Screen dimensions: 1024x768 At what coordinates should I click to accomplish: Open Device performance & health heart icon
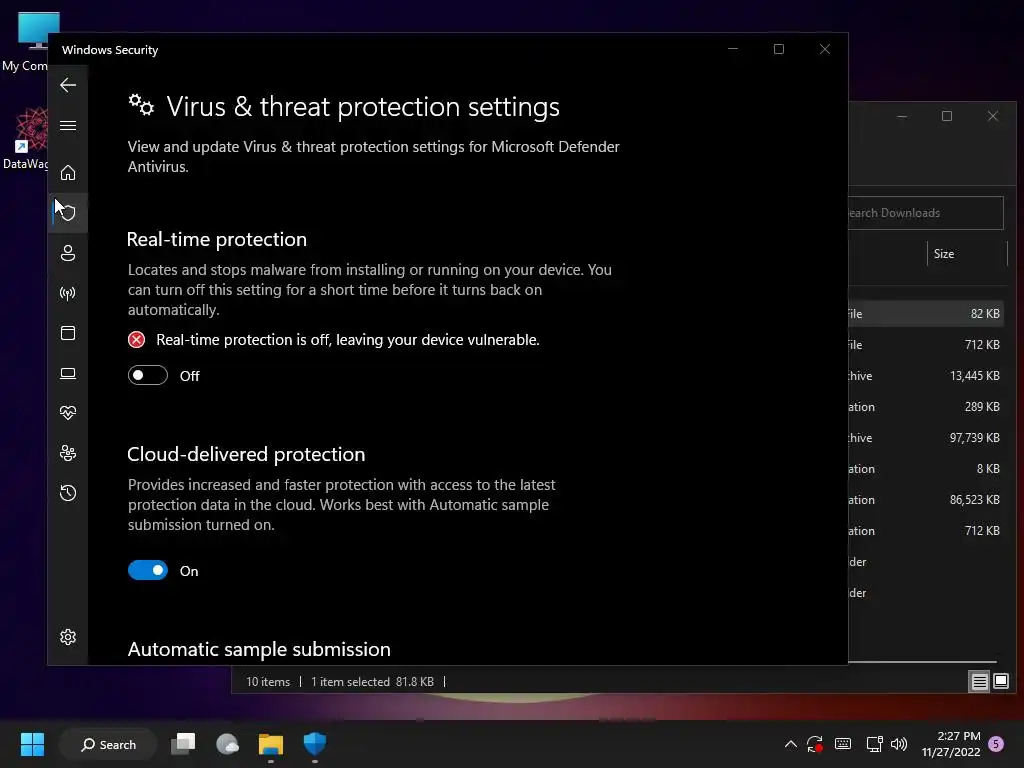coord(68,413)
